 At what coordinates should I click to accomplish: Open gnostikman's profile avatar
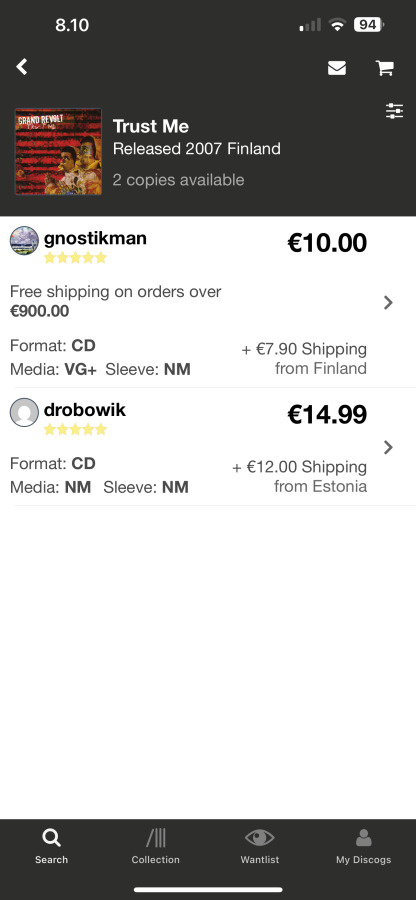pyautogui.click(x=24, y=240)
